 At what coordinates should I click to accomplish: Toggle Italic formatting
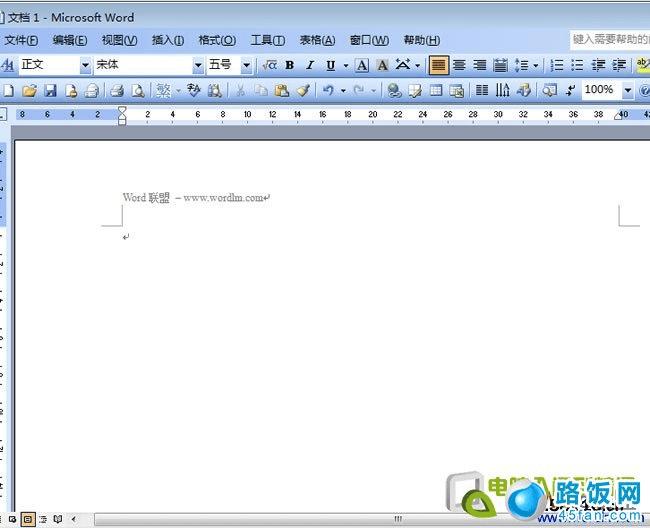point(310,65)
